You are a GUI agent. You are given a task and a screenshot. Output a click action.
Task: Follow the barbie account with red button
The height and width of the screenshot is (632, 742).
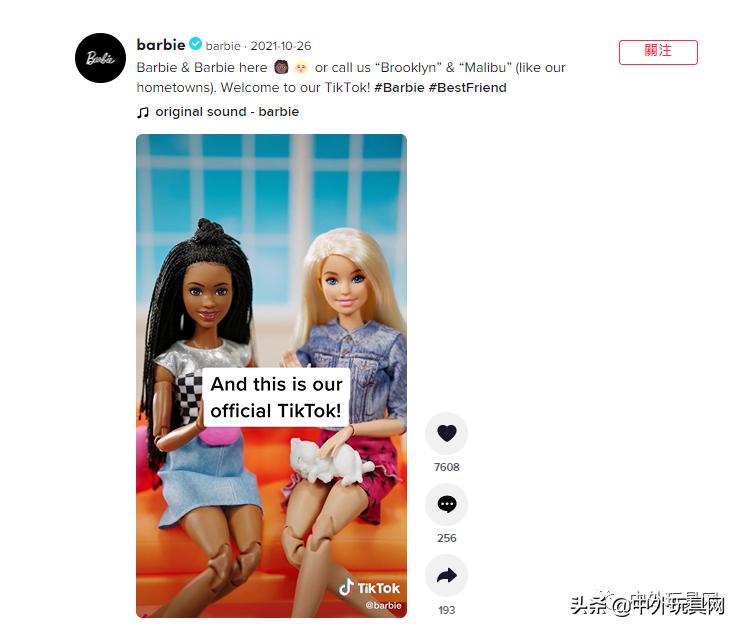658,52
